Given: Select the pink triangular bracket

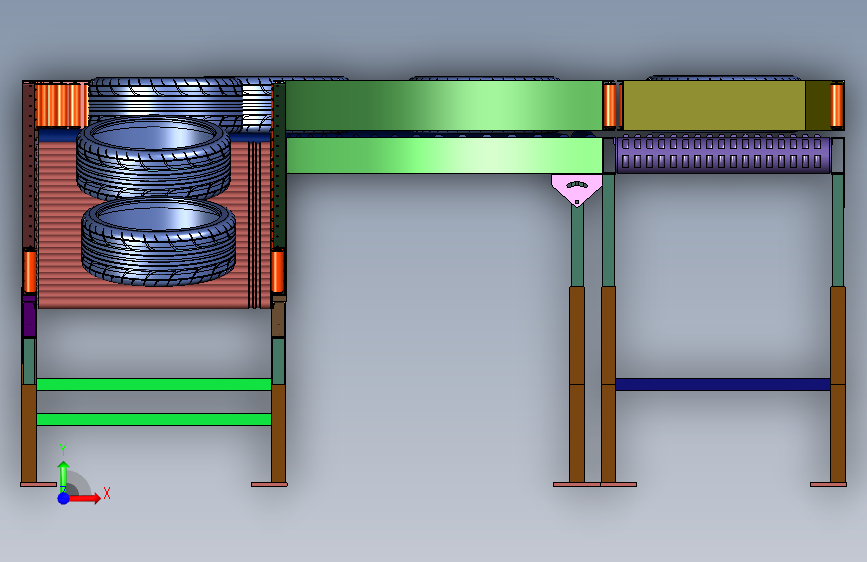Looking at the screenshot, I should point(577,190).
